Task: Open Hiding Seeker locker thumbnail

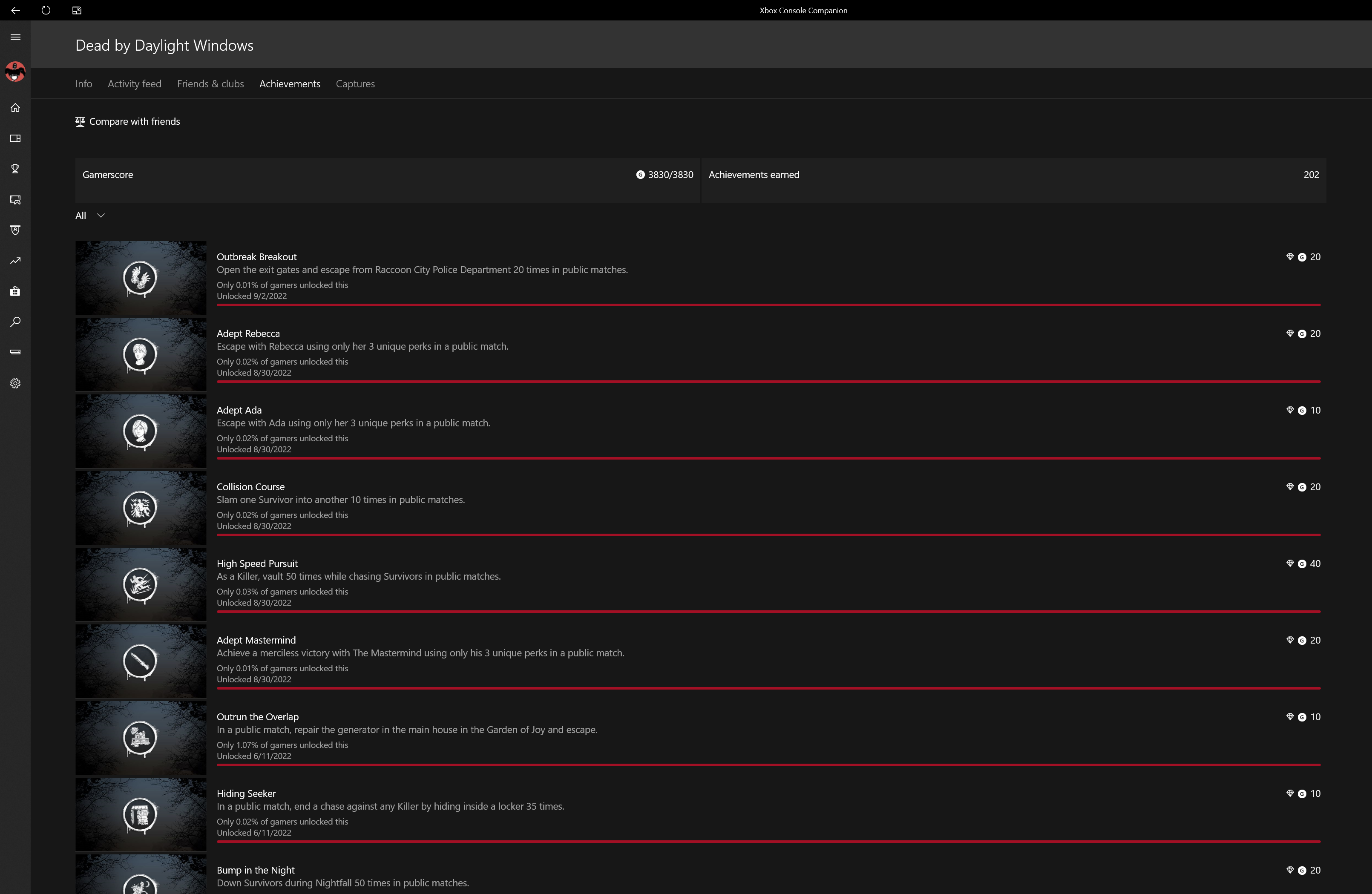Action: click(141, 814)
